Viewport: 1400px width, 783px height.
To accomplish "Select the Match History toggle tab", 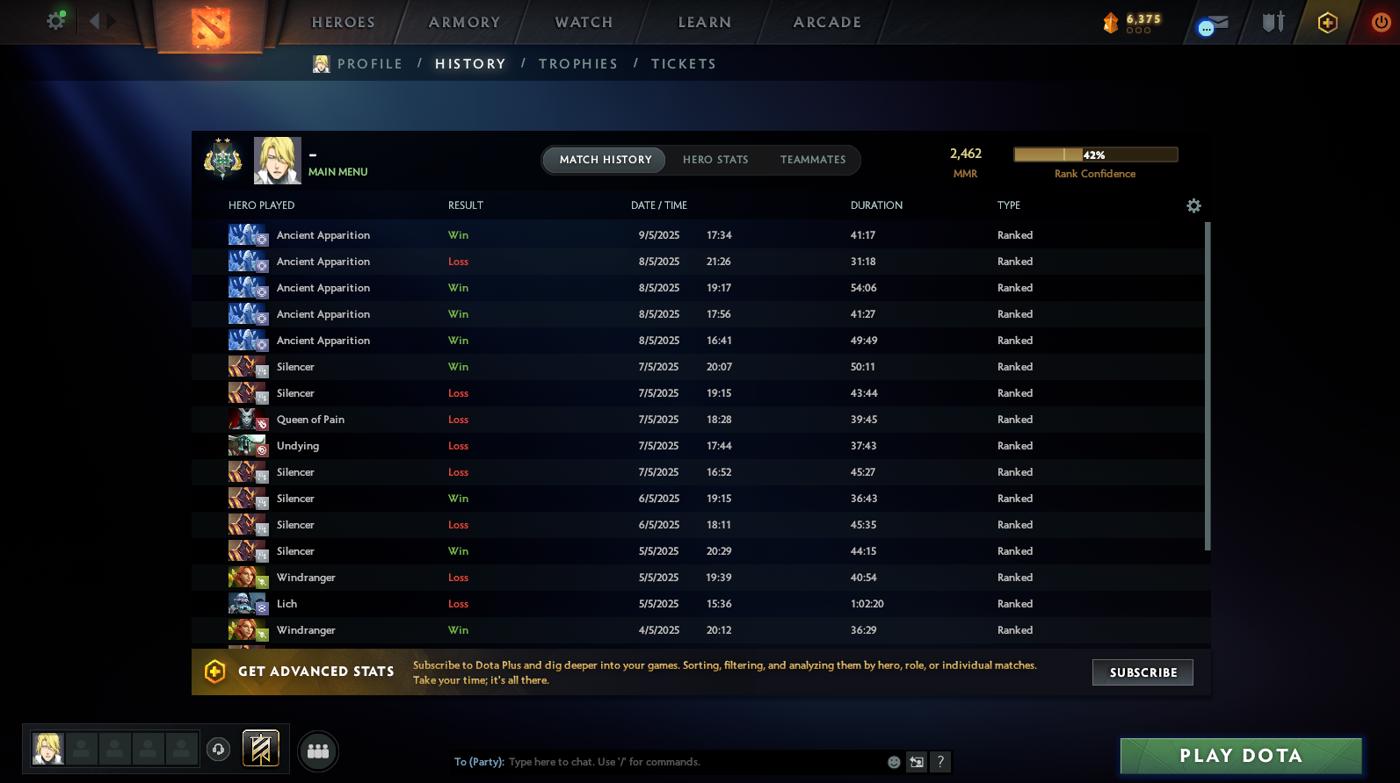I will tap(605, 160).
